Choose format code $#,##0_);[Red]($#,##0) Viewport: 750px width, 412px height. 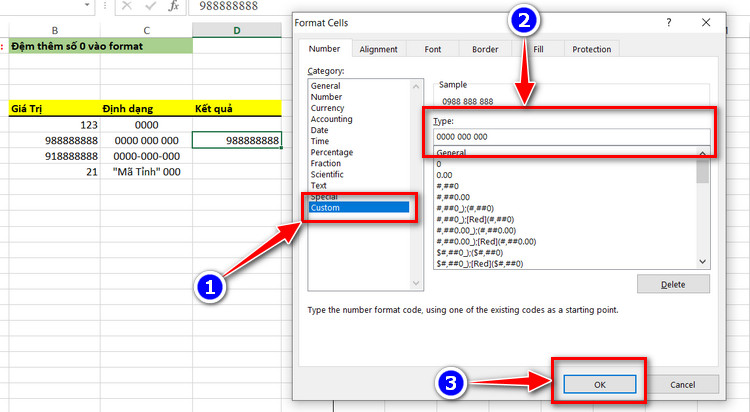480,264
